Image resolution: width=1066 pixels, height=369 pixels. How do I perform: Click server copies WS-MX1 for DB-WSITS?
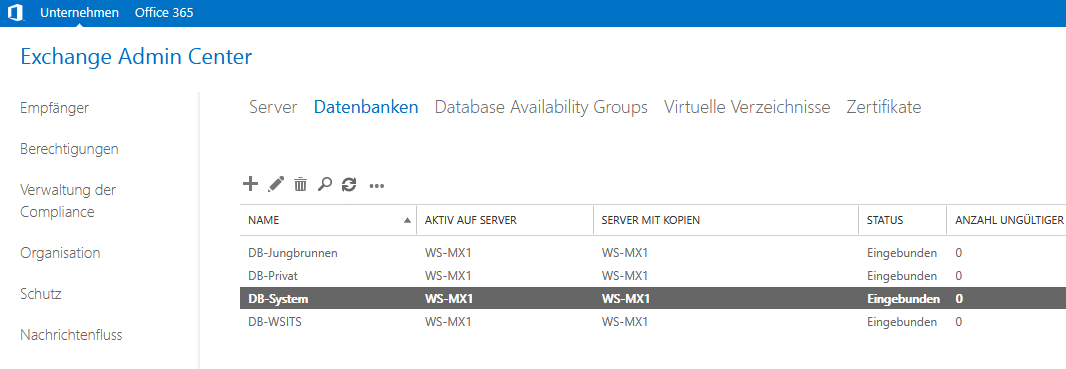(625, 322)
